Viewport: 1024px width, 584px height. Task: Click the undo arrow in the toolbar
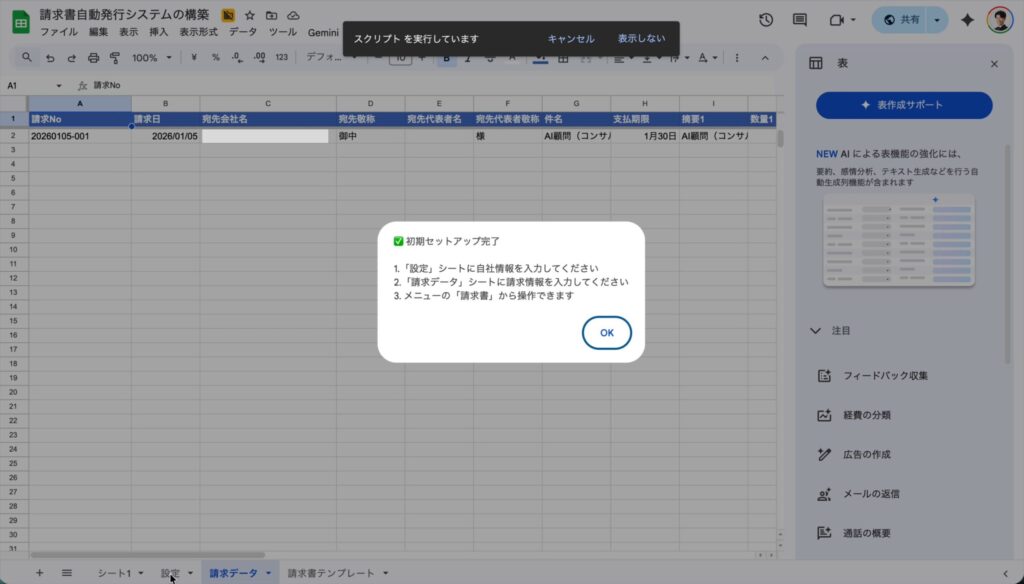[49, 58]
